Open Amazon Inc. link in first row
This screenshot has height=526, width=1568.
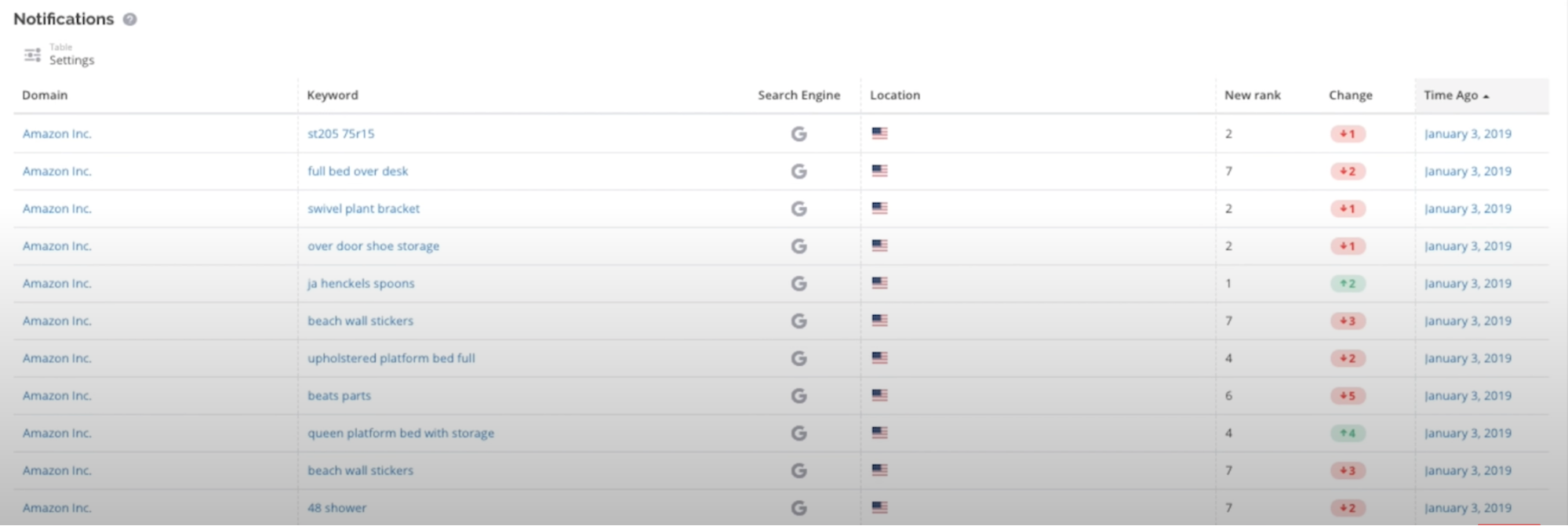[x=56, y=134]
